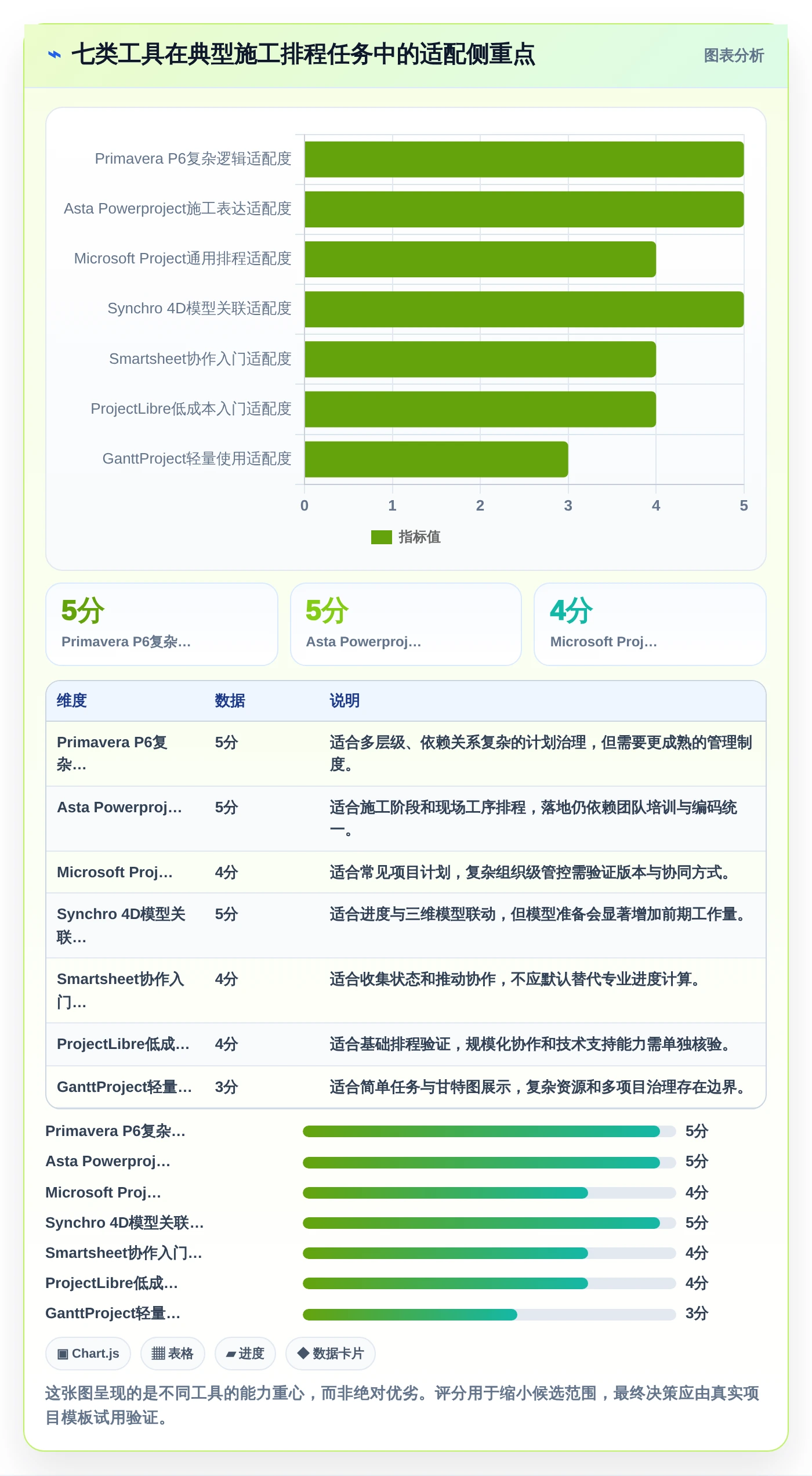
Task: Select the 进度 tag chip
Action: pos(245,1354)
